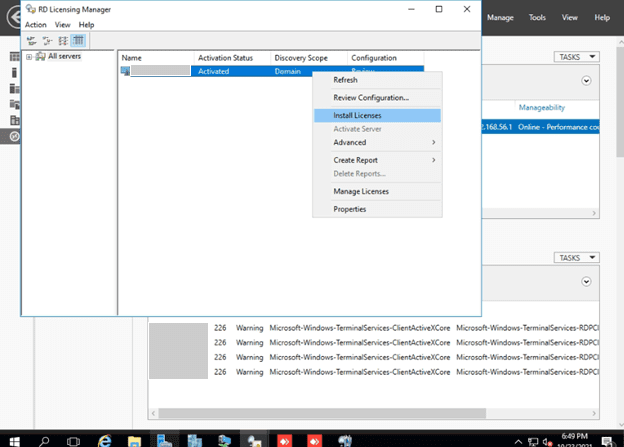Click the All servers node icon

40,57
